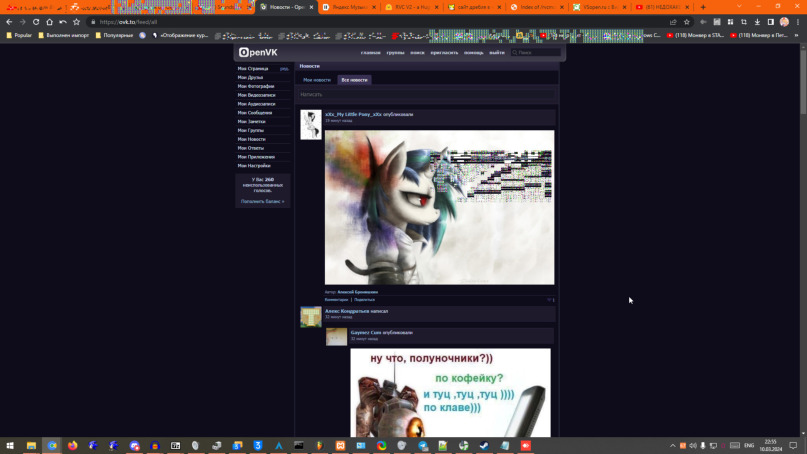Open Мои Заметки in sidebar
Image resolution: width=807 pixels, height=454 pixels.
click(251, 121)
